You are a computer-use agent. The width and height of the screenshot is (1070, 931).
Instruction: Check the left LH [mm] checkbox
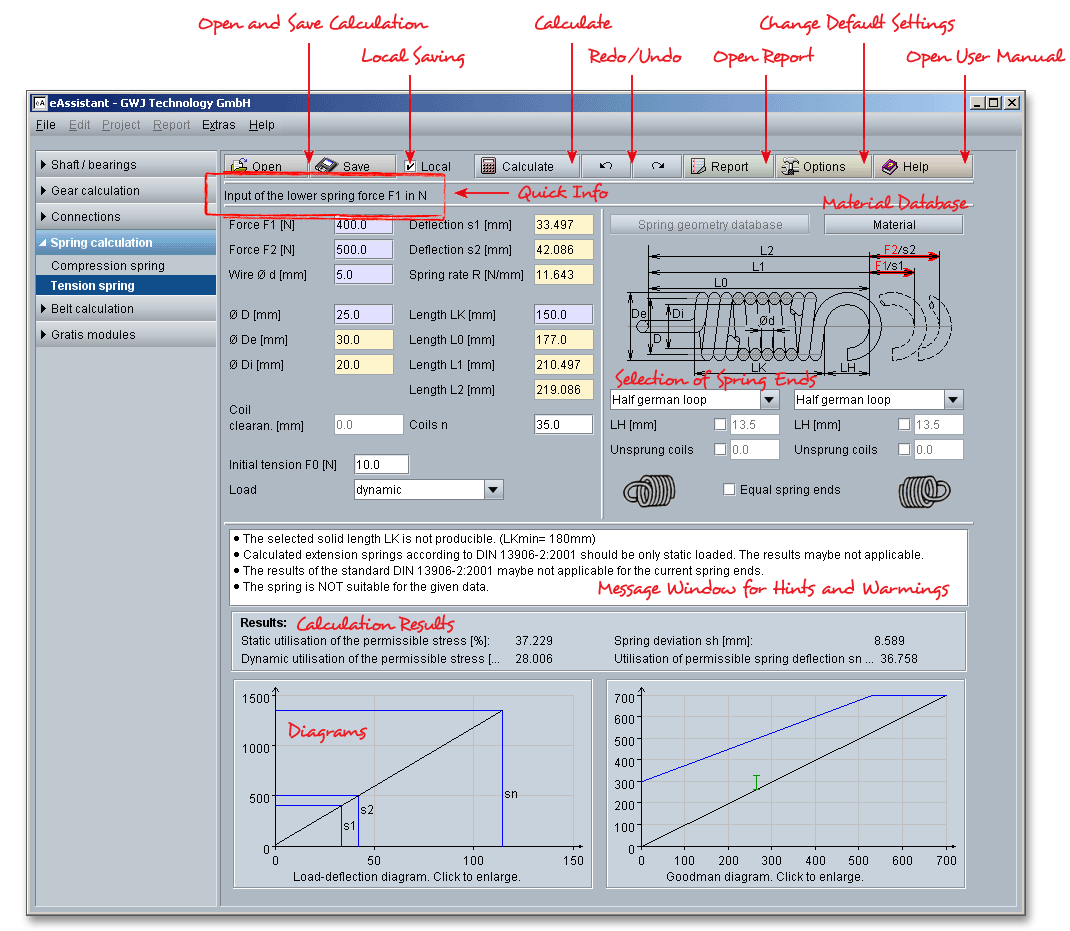tap(720, 425)
